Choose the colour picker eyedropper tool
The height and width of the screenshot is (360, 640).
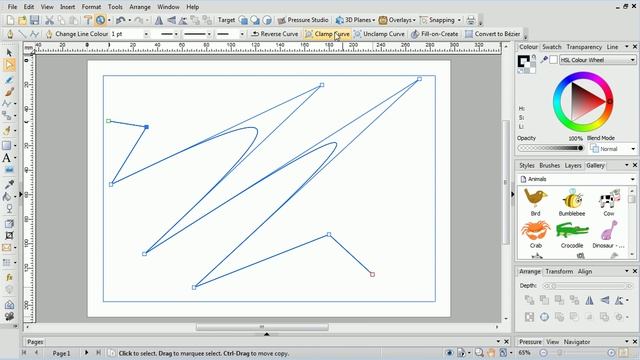(9, 184)
